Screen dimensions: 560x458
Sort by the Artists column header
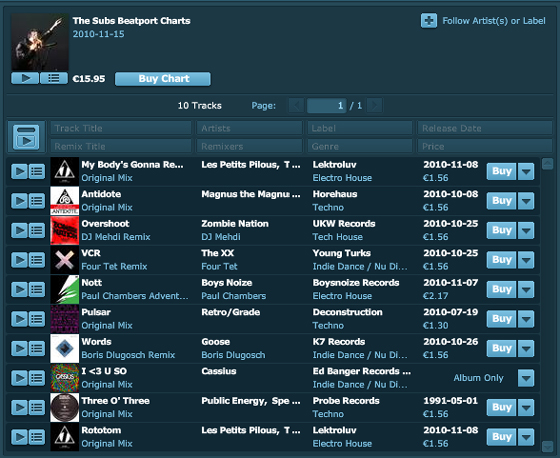[x=249, y=128]
